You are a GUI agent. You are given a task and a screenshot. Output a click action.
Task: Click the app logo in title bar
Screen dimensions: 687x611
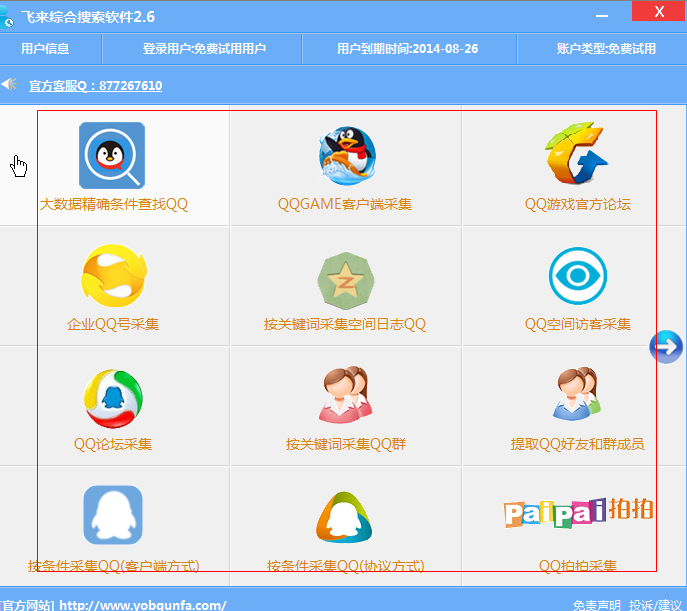tap(6, 18)
